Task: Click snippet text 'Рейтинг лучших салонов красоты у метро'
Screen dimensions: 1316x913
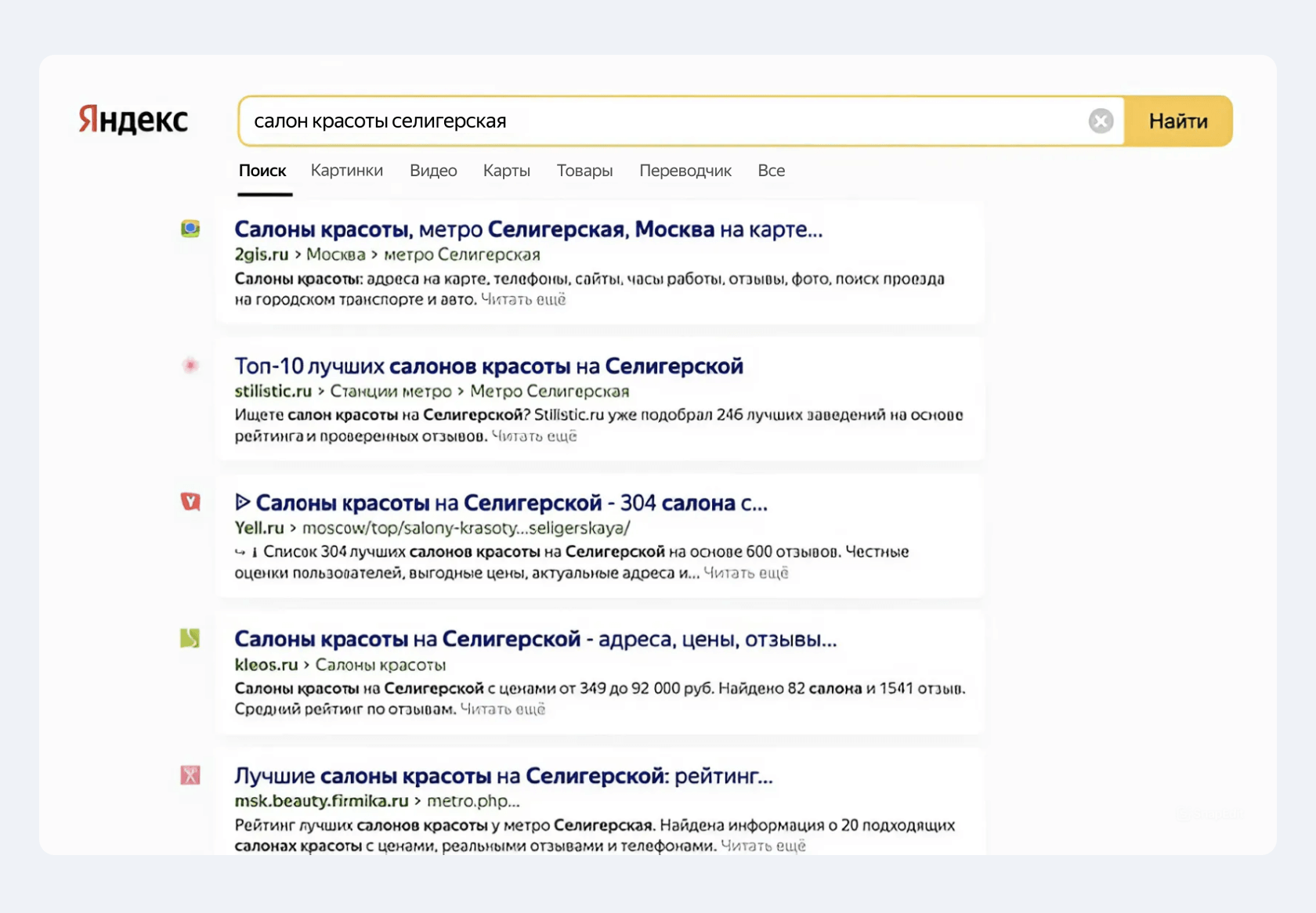Action: point(392,825)
